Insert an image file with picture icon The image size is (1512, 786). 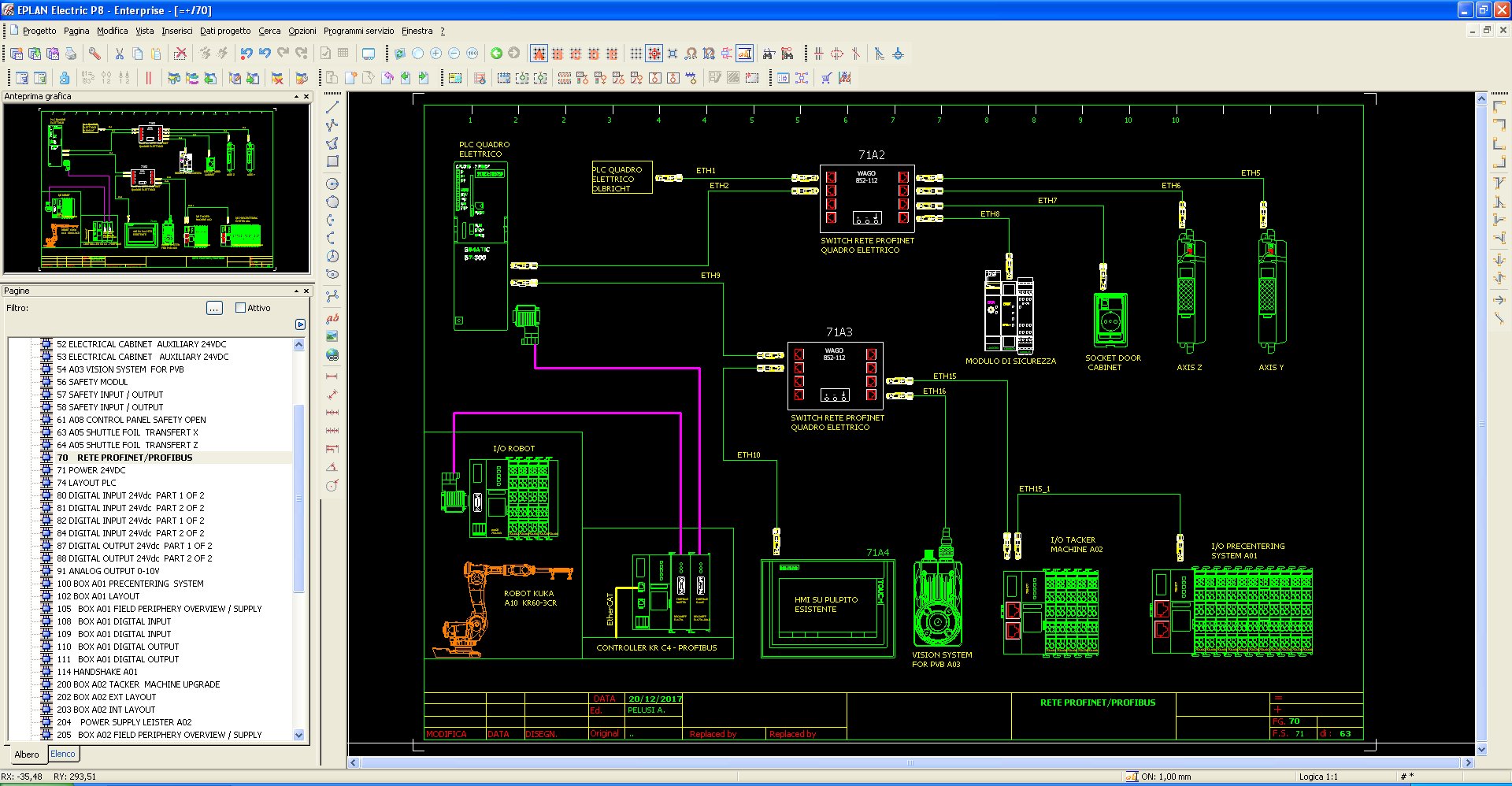(x=332, y=336)
